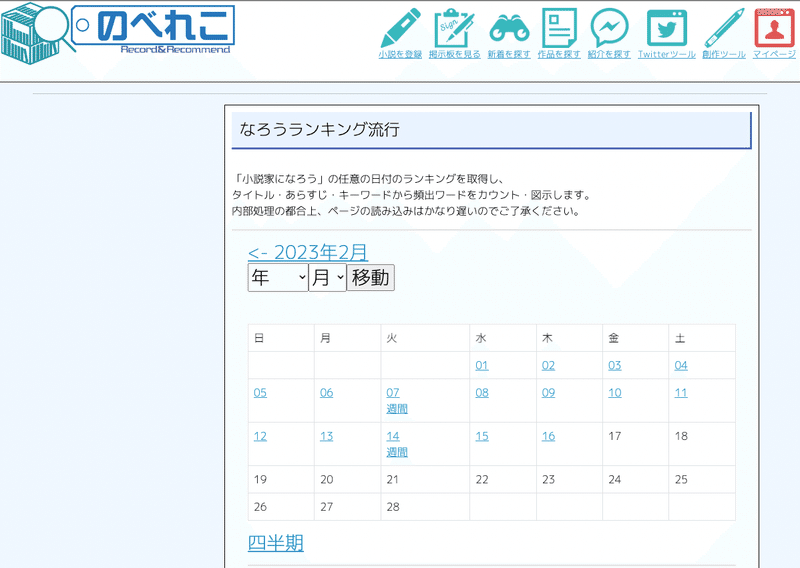Viewport: 800px width, 568px height.
Task: Click the 創作ツール link text
Action: [x=724, y=54]
